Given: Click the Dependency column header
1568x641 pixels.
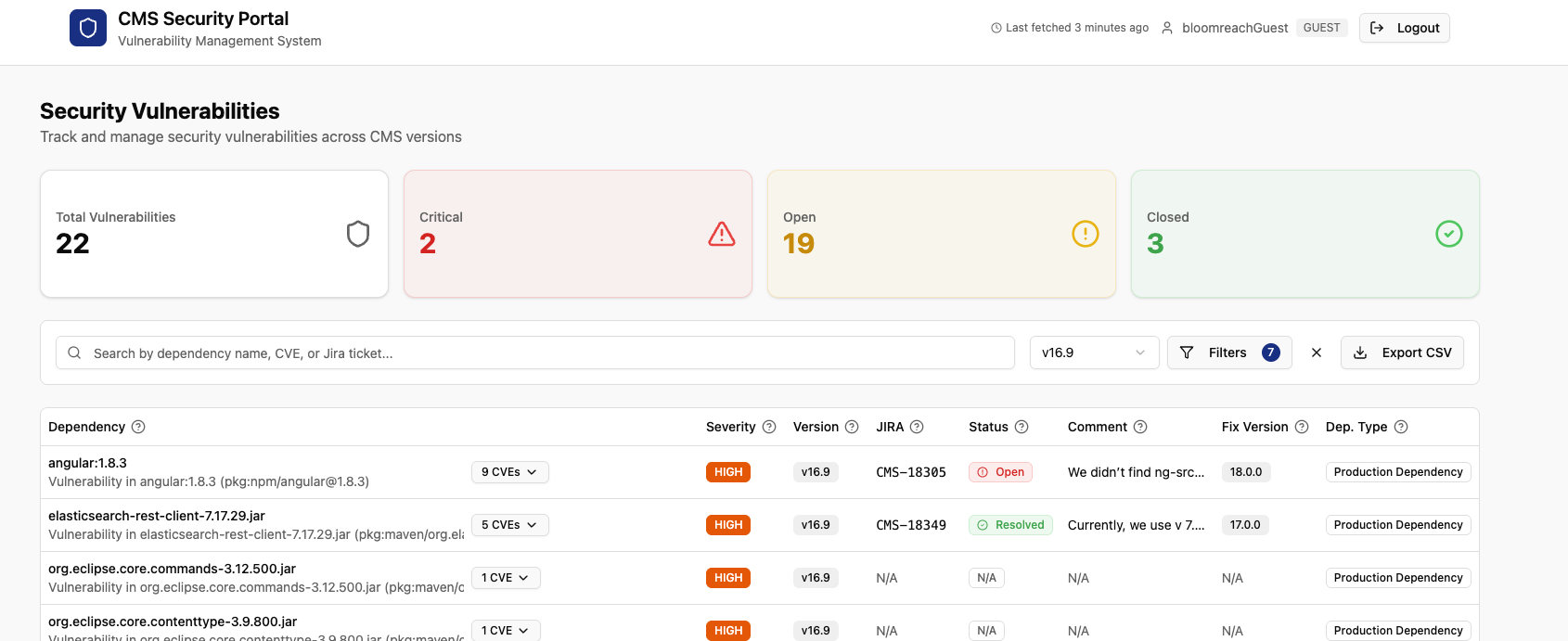Looking at the screenshot, I should coord(86,427).
